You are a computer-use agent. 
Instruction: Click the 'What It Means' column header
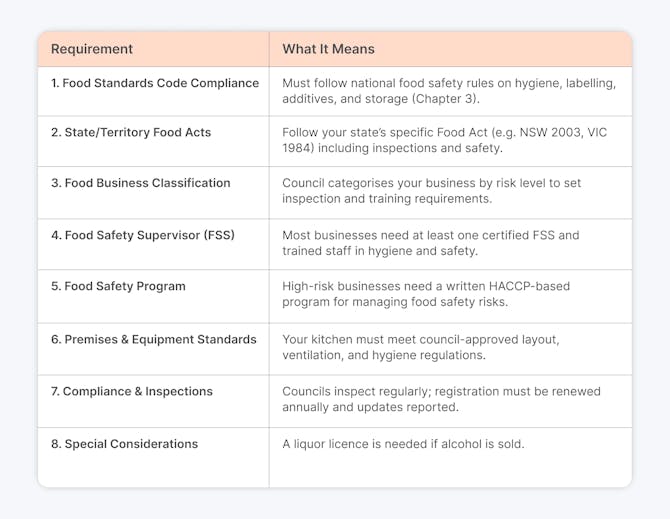click(328, 49)
